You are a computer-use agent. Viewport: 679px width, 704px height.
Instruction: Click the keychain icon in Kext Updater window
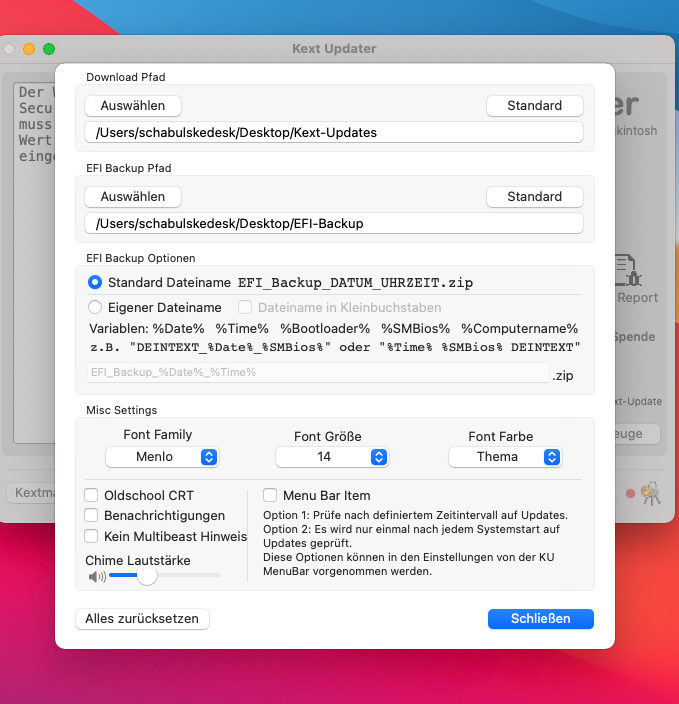point(651,493)
